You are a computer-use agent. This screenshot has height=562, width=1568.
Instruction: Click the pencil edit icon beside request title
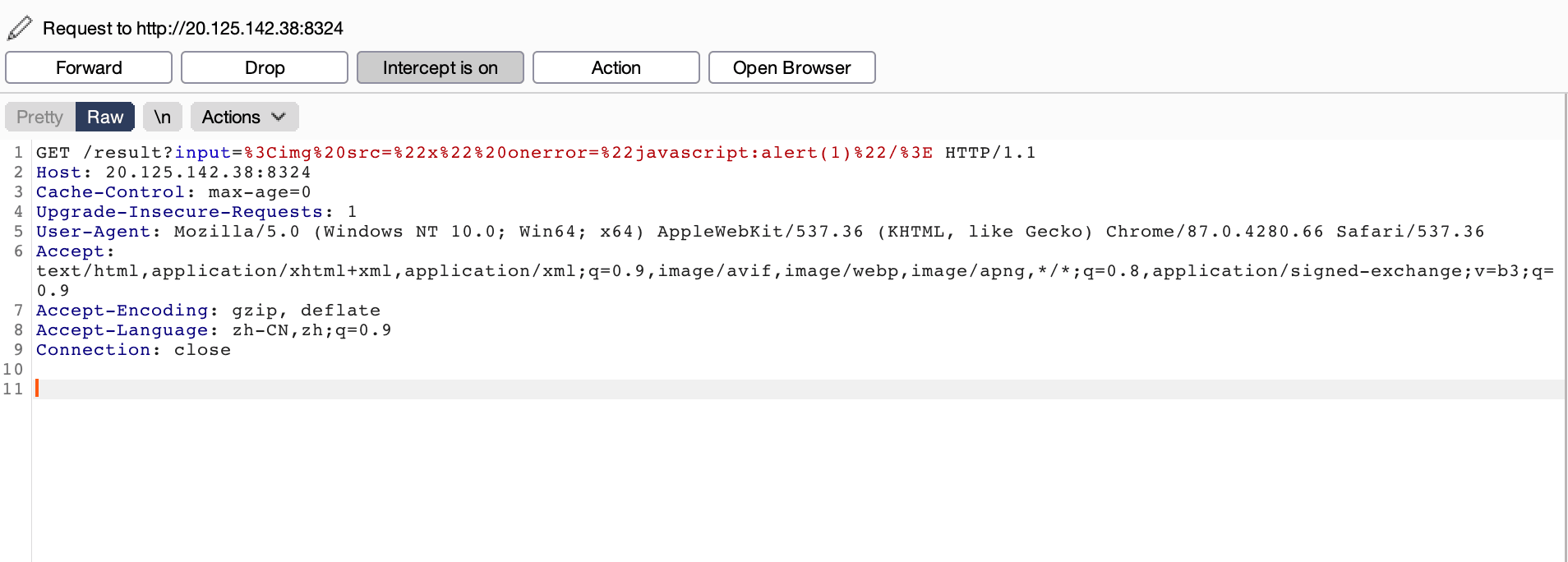pos(20,28)
